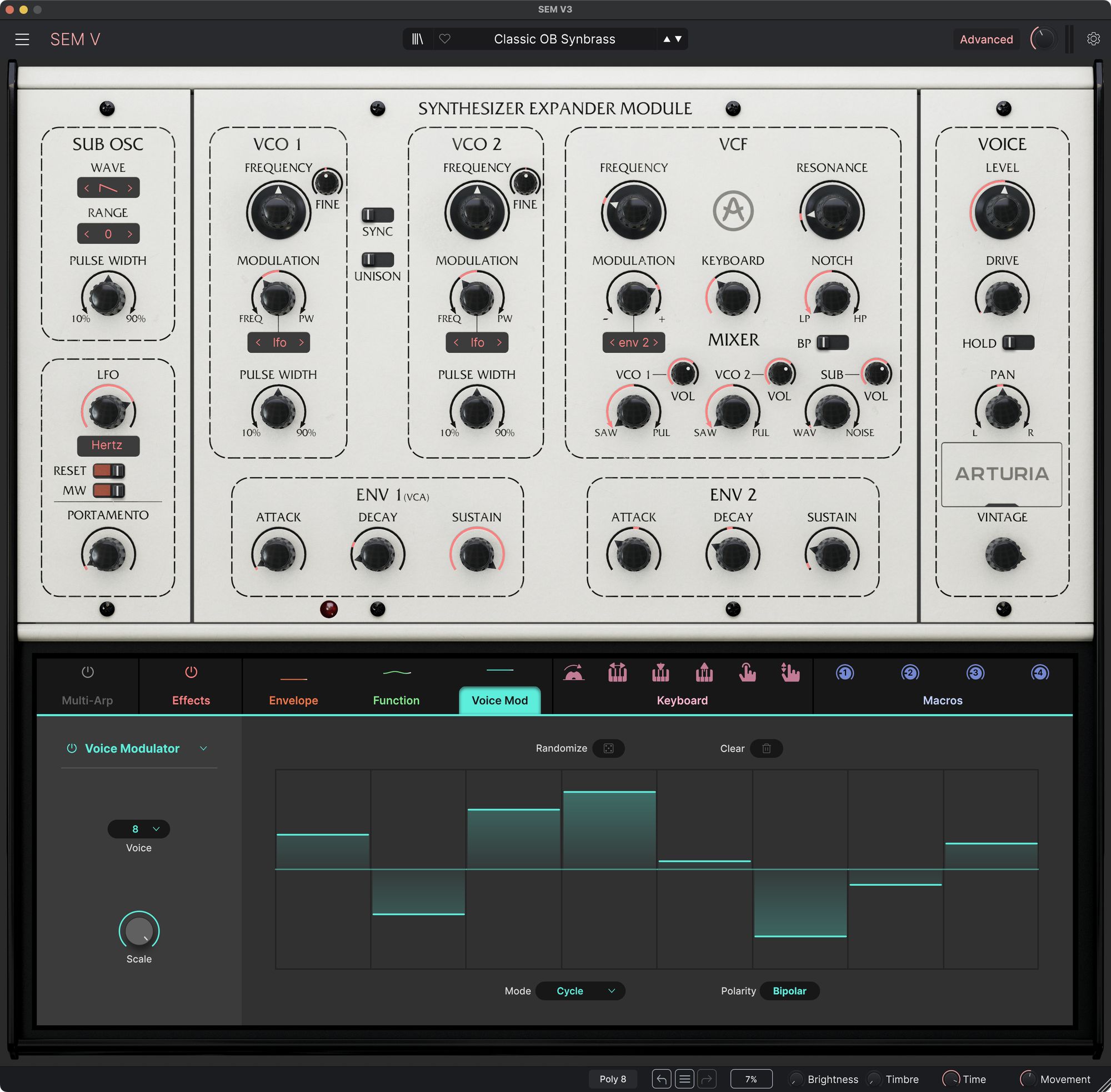Favorite the preset with heart icon
This screenshot has height=1092, width=1111.
coord(445,39)
